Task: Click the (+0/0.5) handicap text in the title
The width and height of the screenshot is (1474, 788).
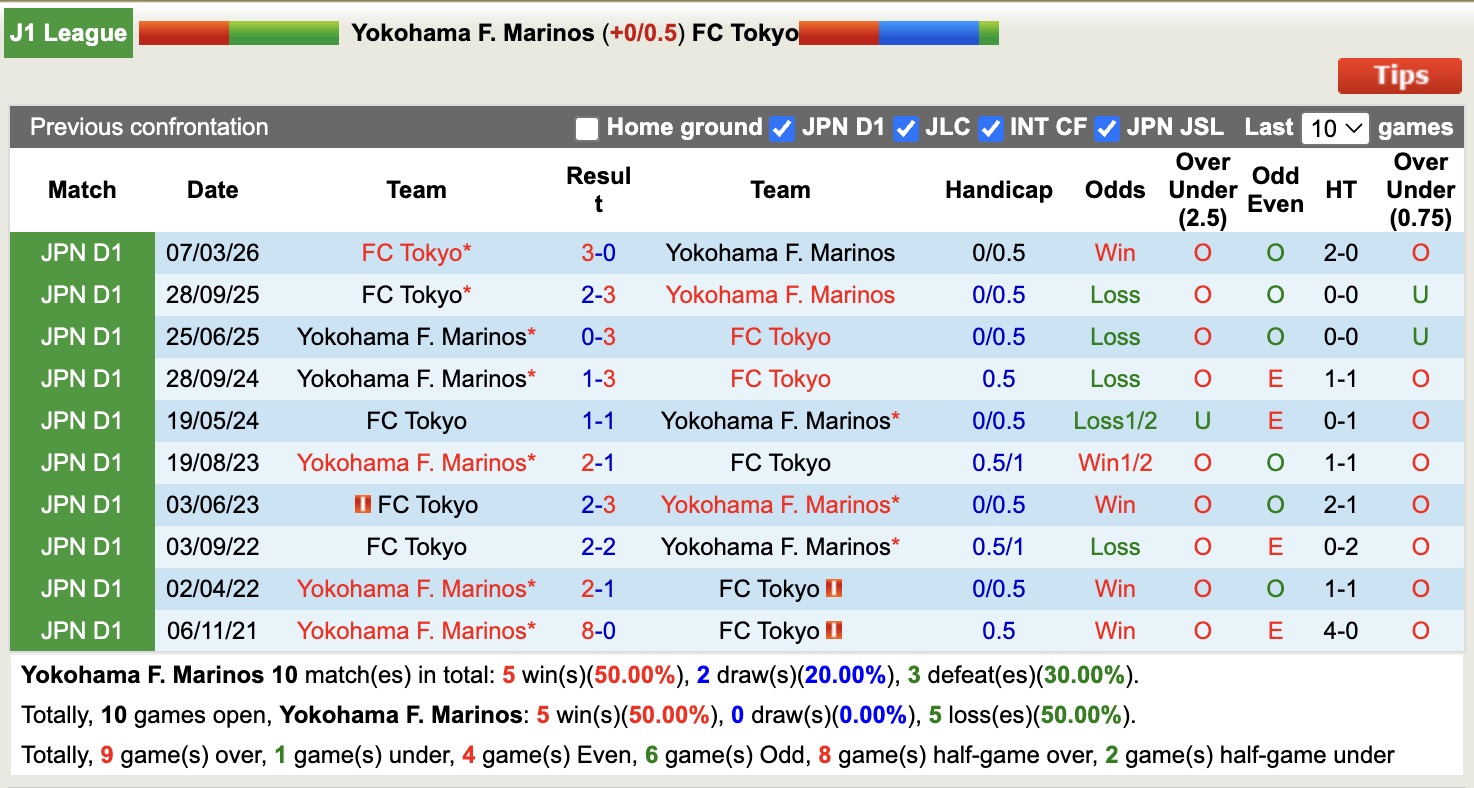Action: coord(641,32)
